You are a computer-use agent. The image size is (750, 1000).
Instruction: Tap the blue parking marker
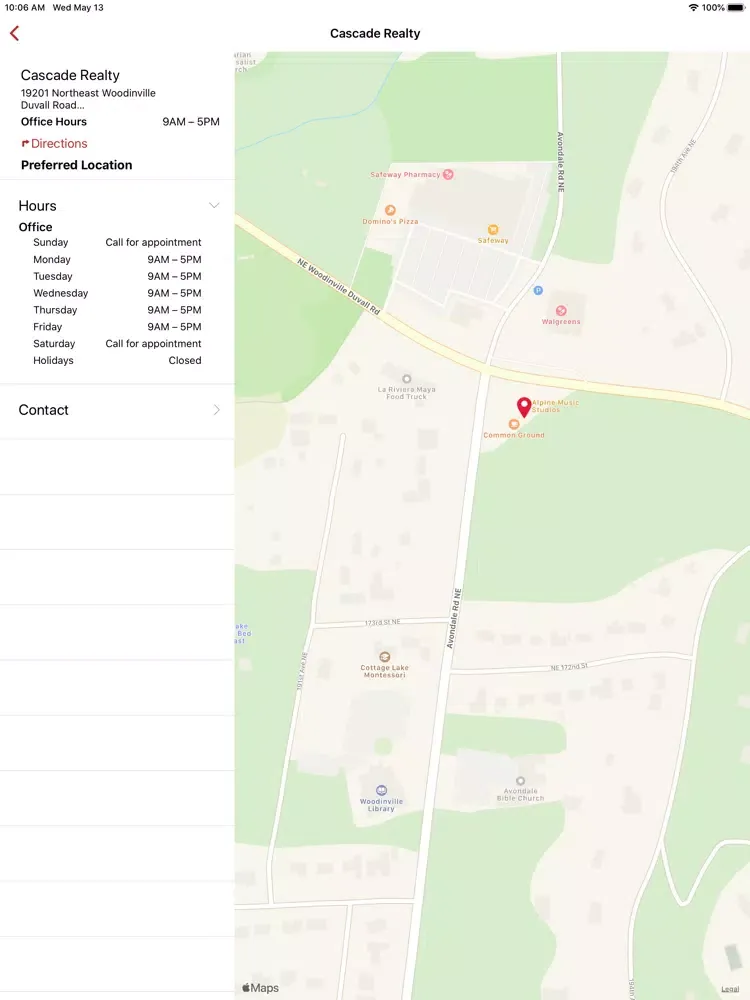coord(538,290)
